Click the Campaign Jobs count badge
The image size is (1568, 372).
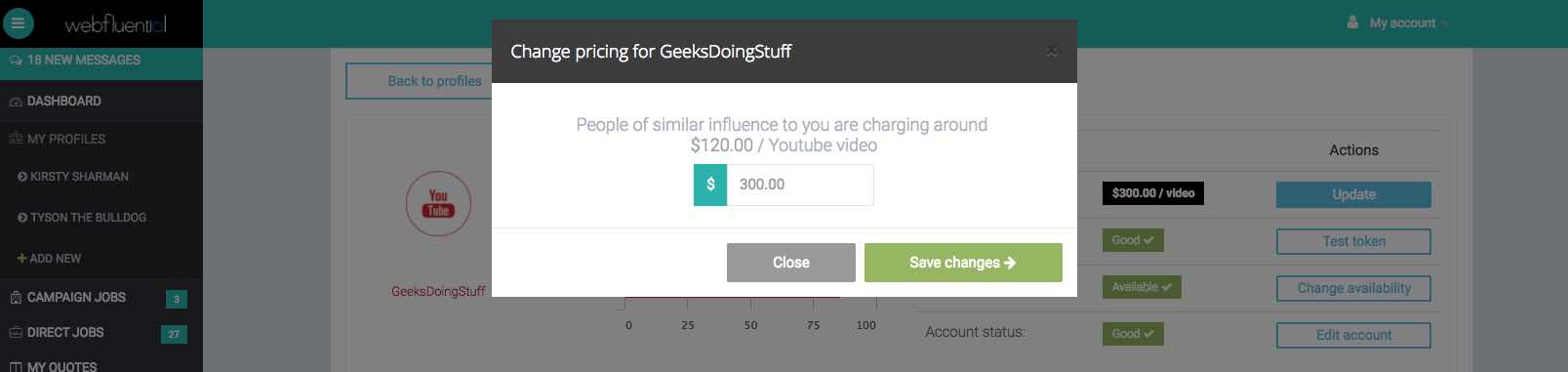(x=177, y=299)
